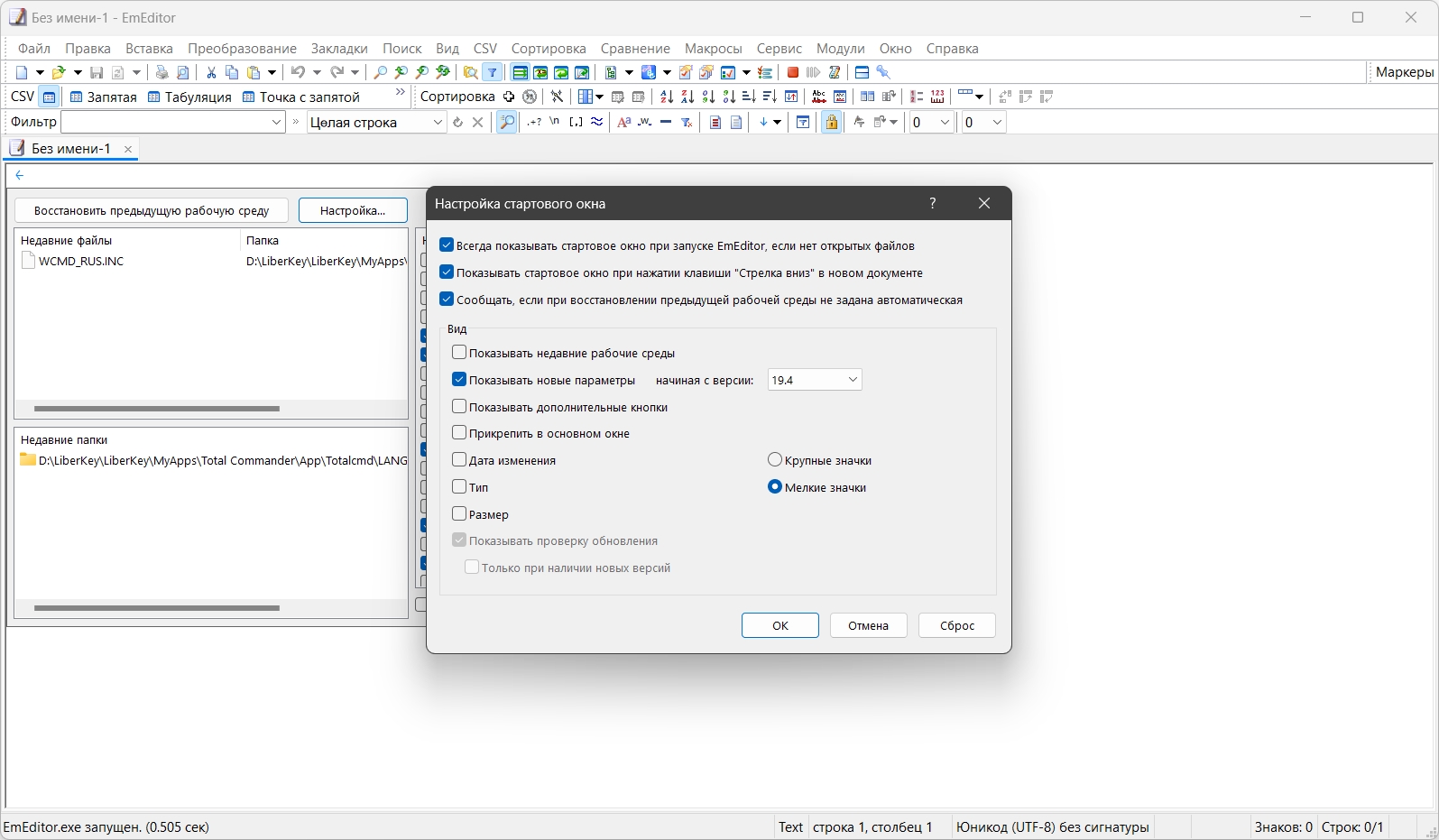The width and height of the screenshot is (1439, 840).
Task: Click the Find magnifier icon in toolbar
Action: coord(381,72)
